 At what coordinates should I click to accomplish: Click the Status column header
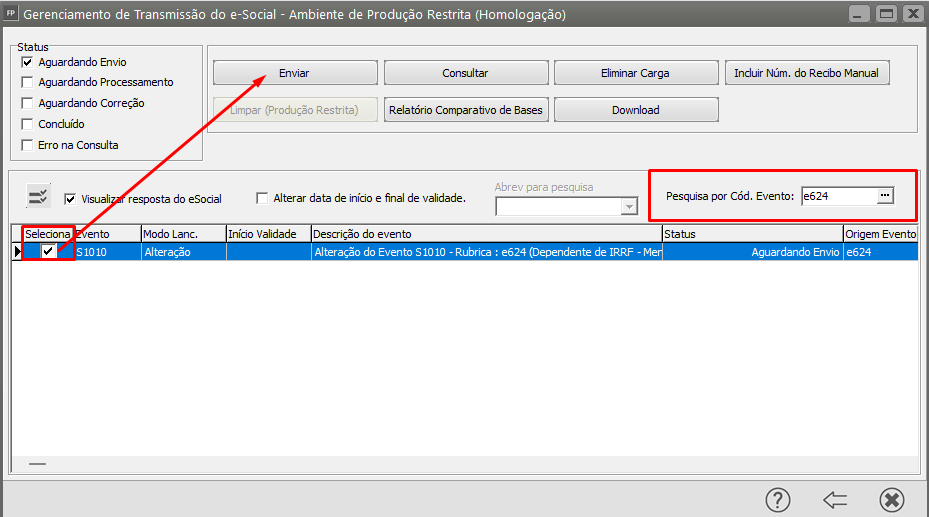[x=752, y=234]
